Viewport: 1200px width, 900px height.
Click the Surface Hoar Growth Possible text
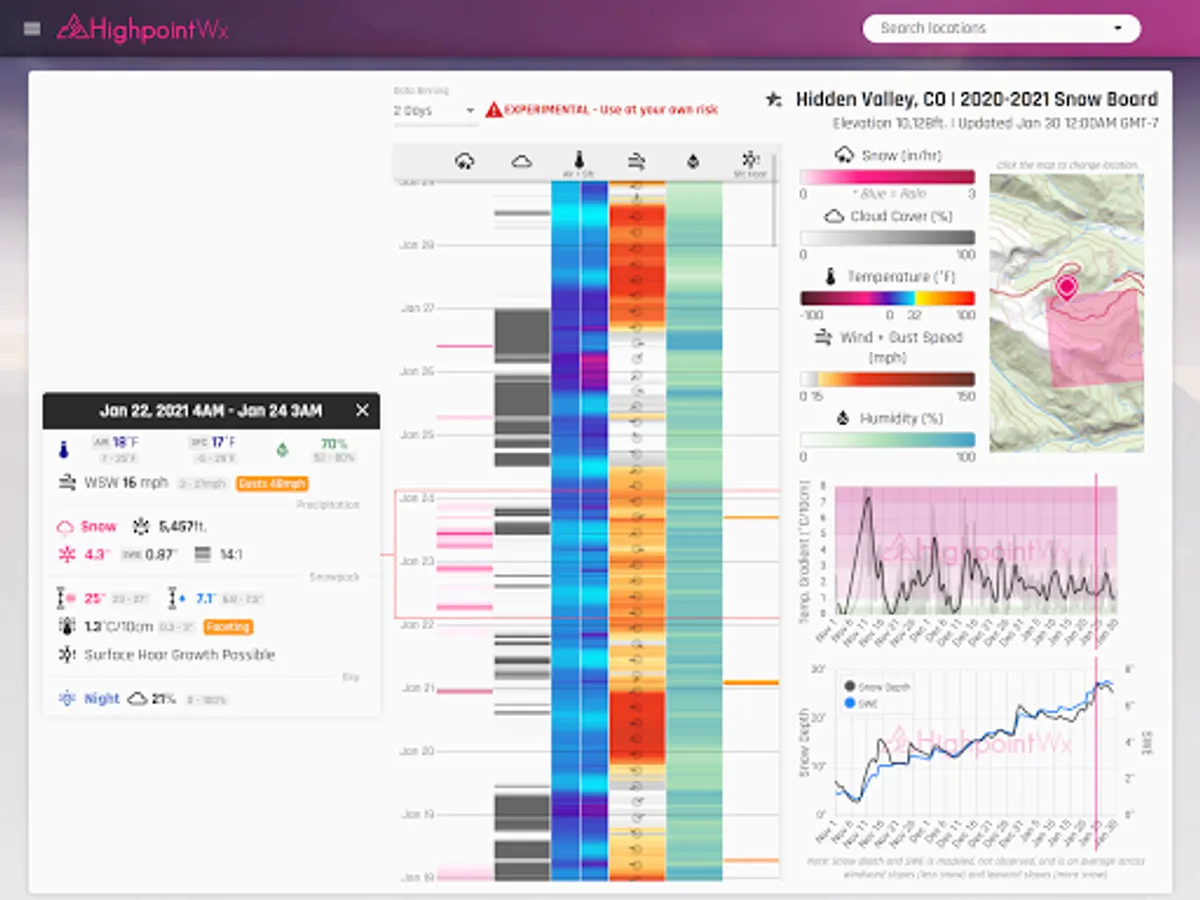click(x=179, y=655)
